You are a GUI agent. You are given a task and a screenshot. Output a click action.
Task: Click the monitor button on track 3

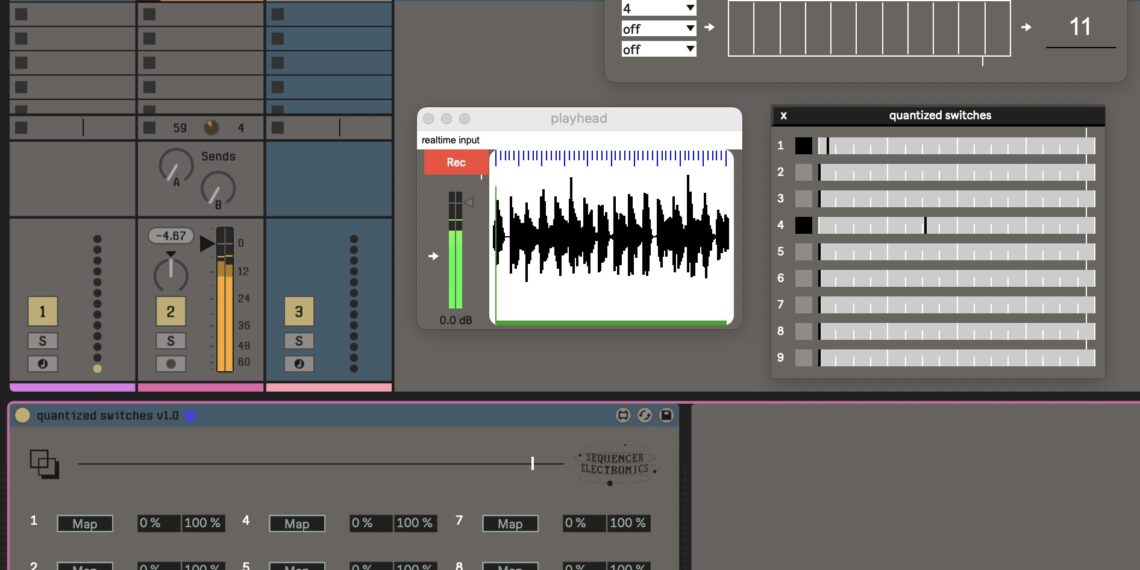point(298,364)
